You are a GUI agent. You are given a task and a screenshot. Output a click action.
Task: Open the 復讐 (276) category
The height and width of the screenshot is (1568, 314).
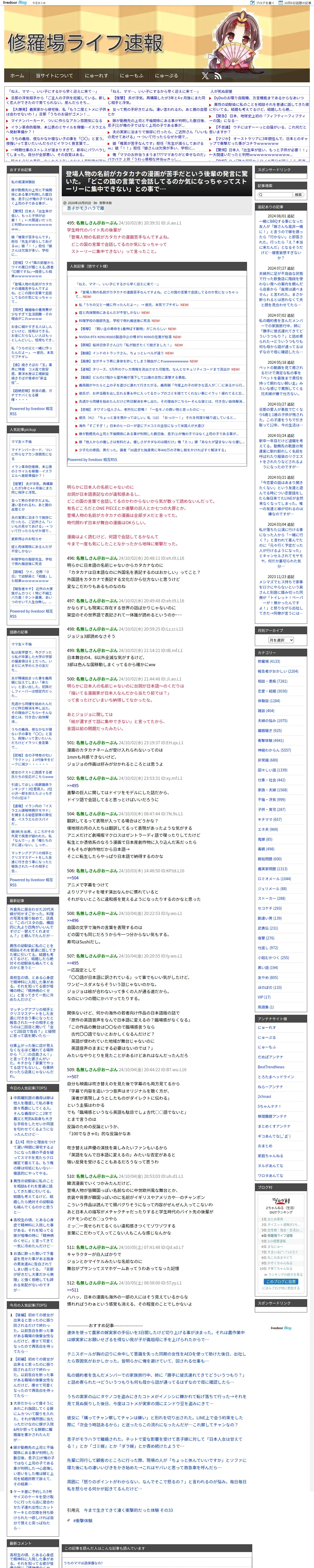(x=265, y=938)
